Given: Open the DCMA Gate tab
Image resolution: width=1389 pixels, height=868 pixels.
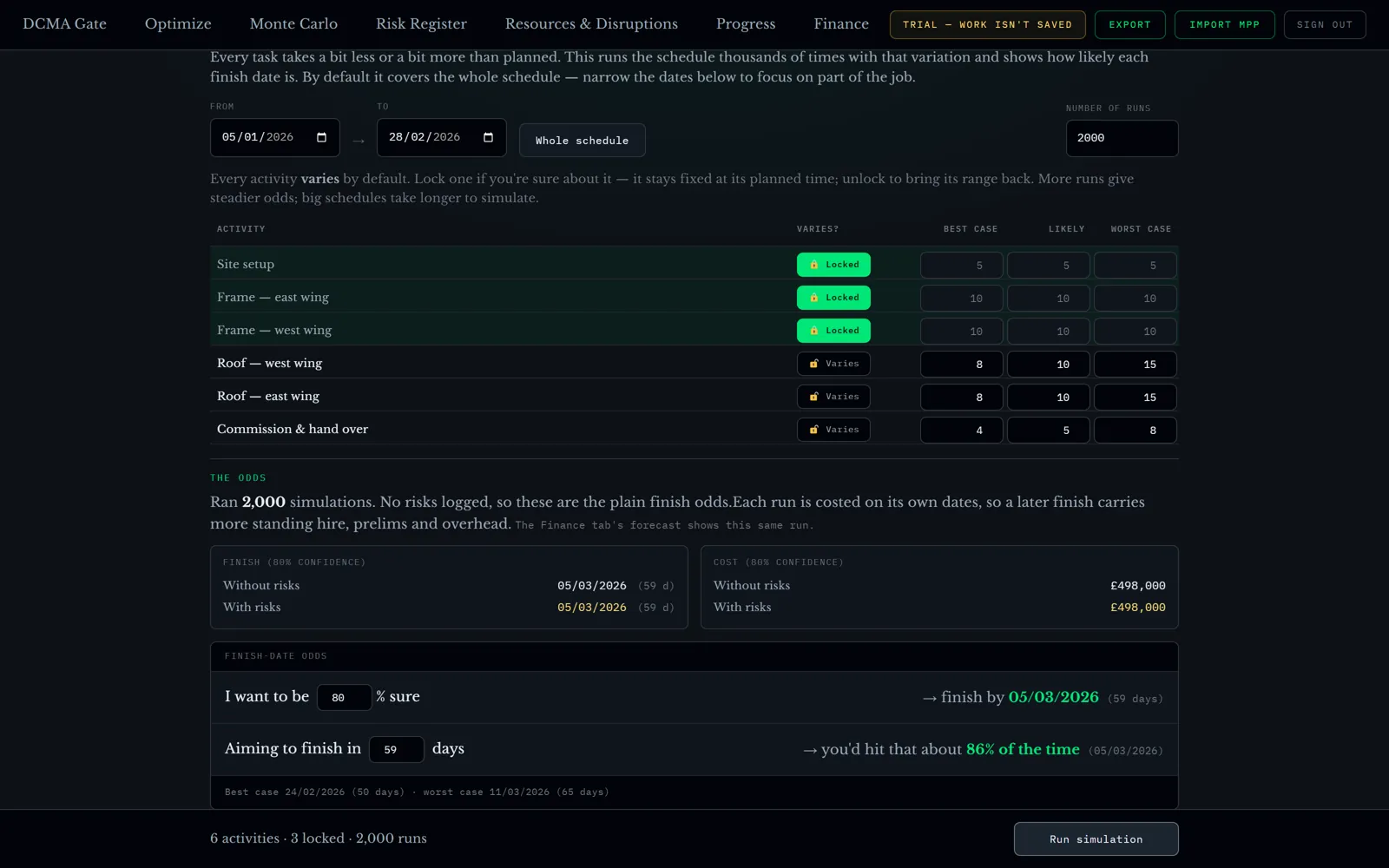Looking at the screenshot, I should click(64, 24).
